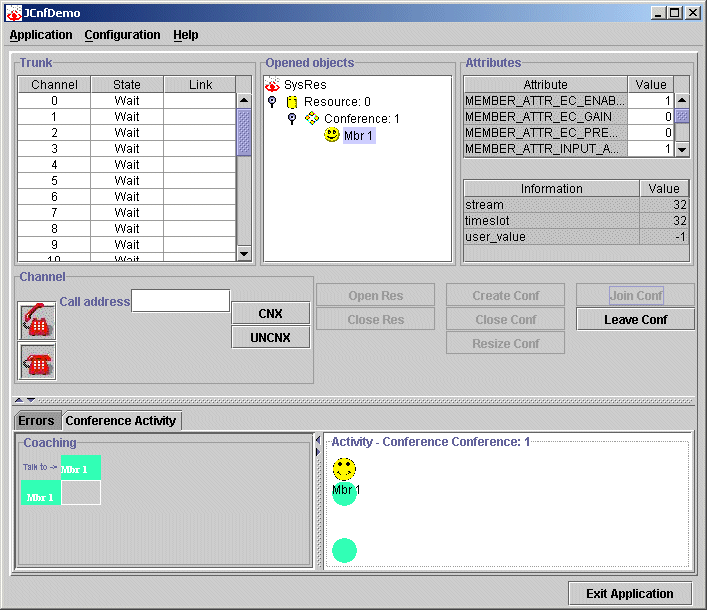Click the CNX button
This screenshot has height=610, width=707.
[x=270, y=314]
